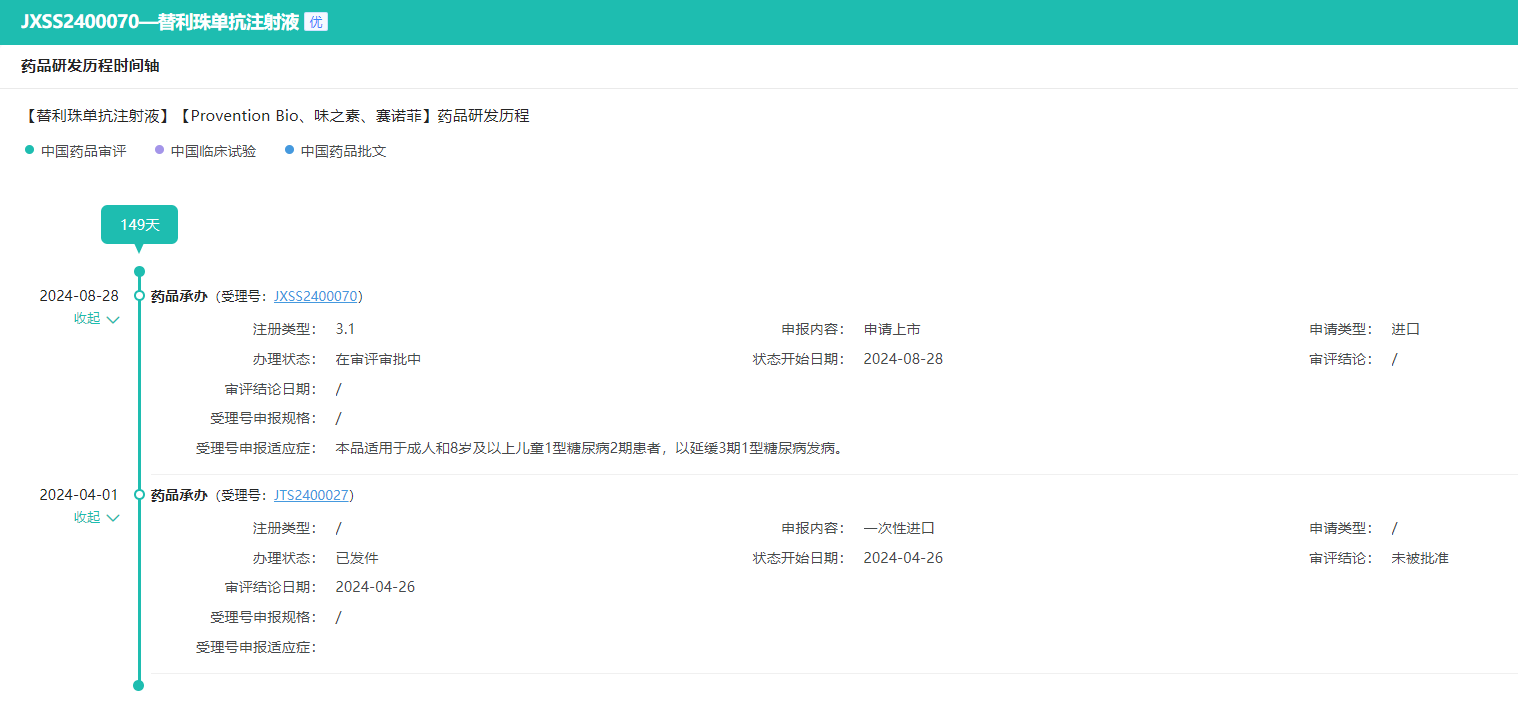Toggle the 中国临床试验 legend item
Image resolution: width=1518 pixels, height=707 pixels.
tap(206, 151)
